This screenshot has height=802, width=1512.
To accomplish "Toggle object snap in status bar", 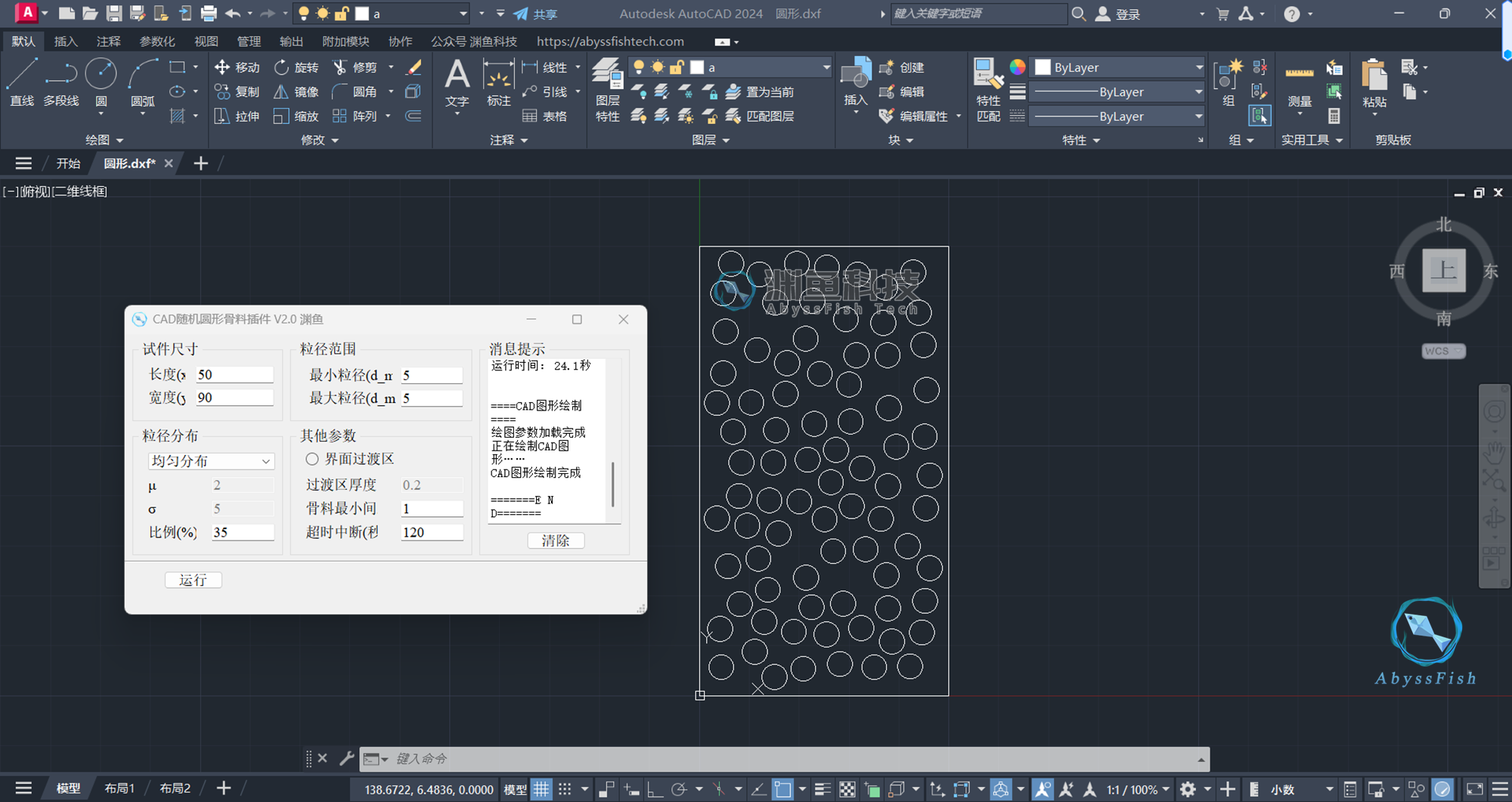I will tap(782, 789).
